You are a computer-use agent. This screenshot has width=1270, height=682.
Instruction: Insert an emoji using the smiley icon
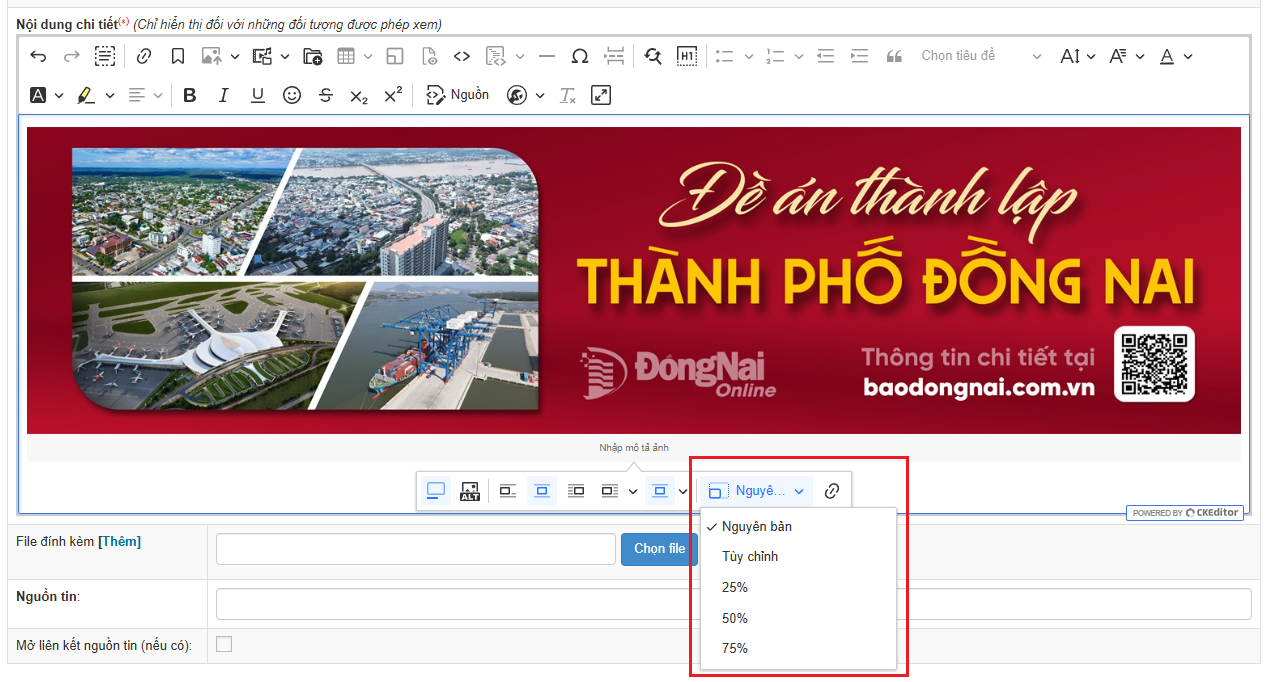point(292,95)
